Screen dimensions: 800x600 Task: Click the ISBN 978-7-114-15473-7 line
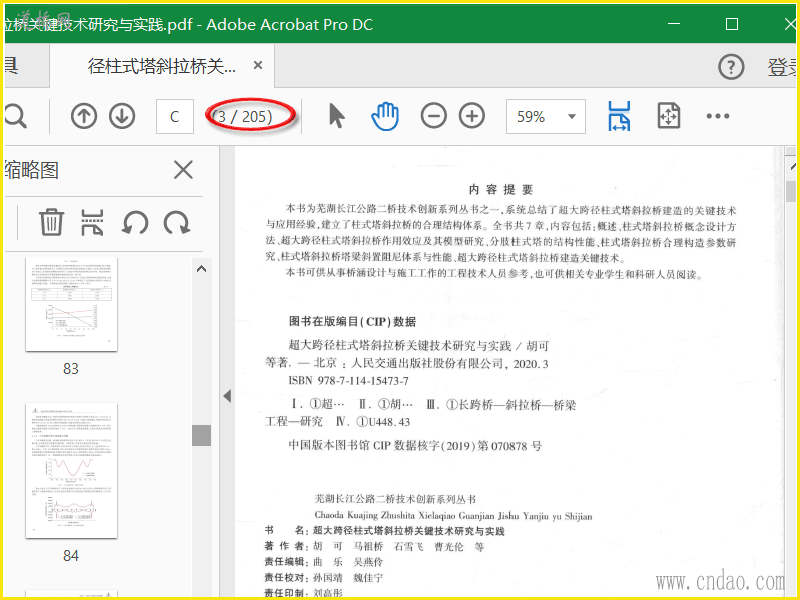click(x=348, y=381)
